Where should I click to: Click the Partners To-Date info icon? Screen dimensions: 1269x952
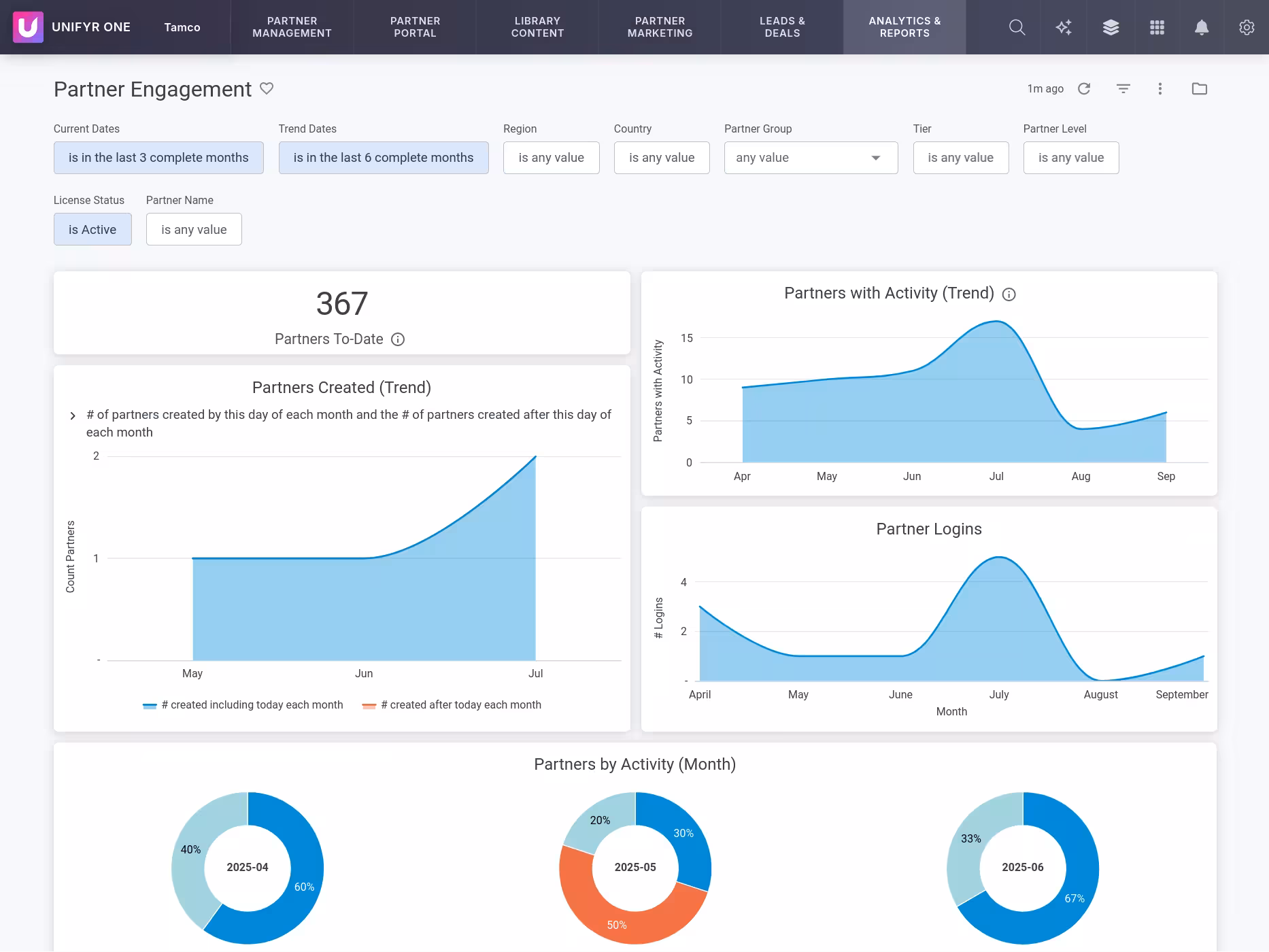pyautogui.click(x=398, y=339)
